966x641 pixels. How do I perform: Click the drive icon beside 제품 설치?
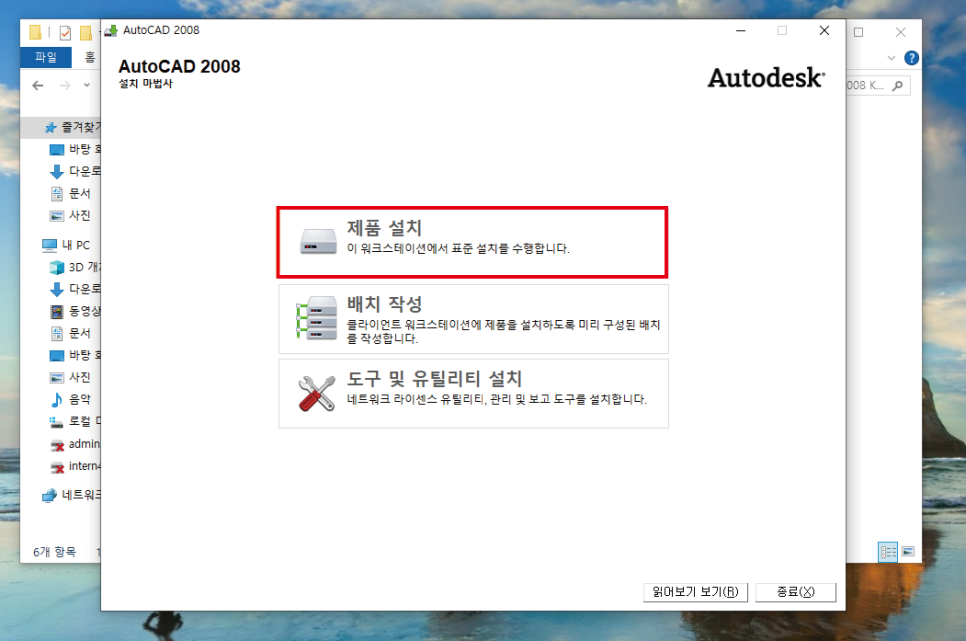point(318,242)
